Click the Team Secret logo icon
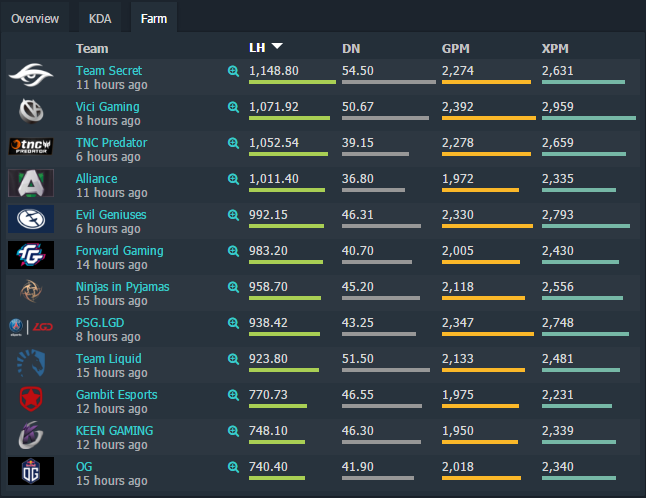The height and width of the screenshot is (498, 646). (x=34, y=74)
